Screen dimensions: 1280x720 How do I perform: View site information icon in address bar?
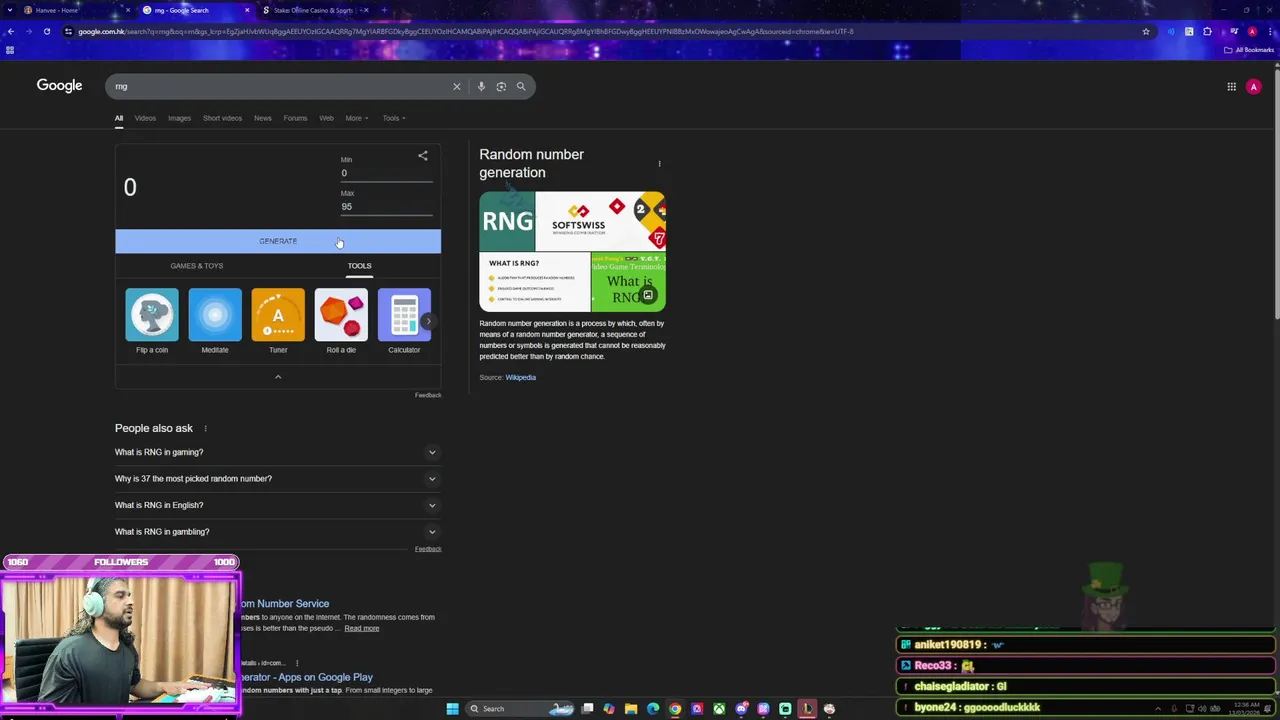coord(68,31)
